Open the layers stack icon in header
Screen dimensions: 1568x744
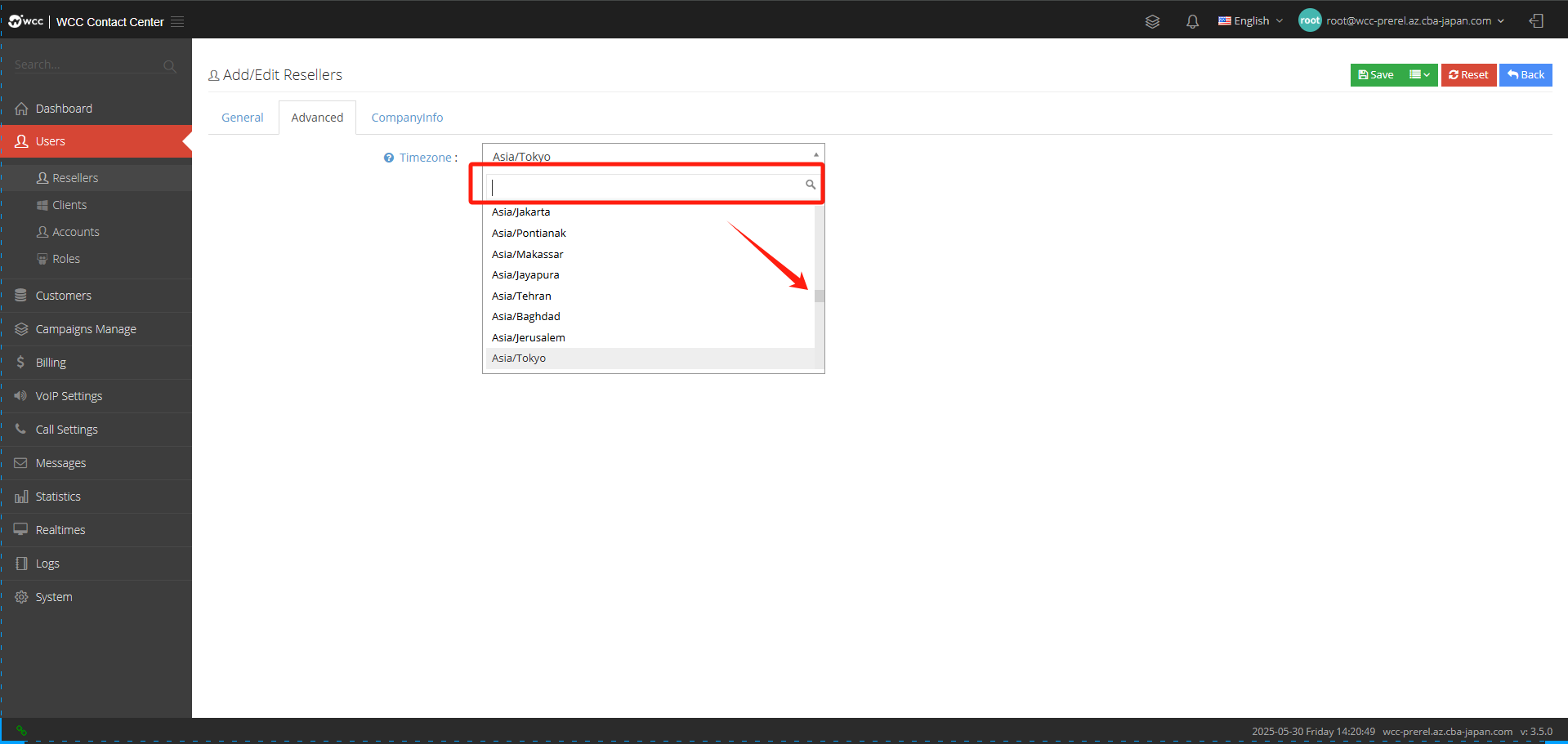pos(1152,21)
